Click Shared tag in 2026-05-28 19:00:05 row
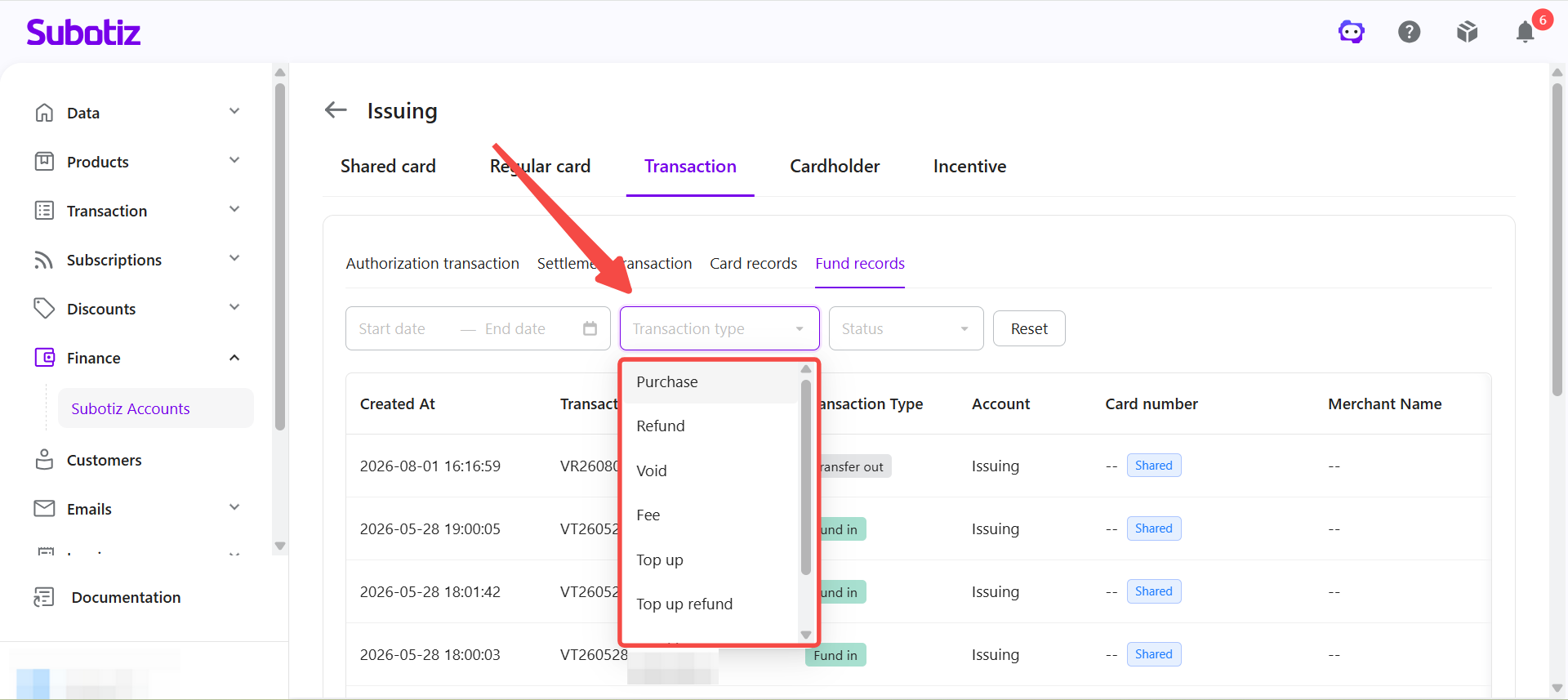The width and height of the screenshot is (1568, 700). click(x=1154, y=528)
